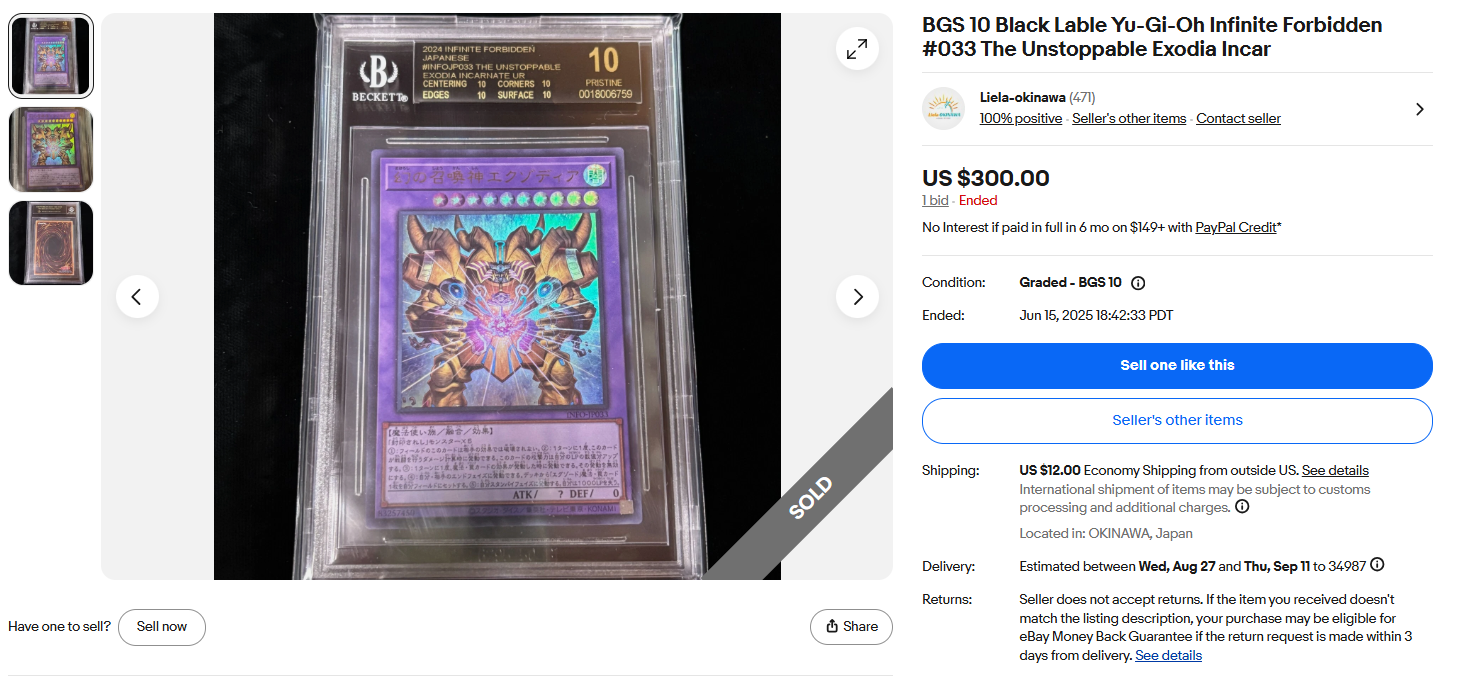Expand the image to full screen view

857,49
